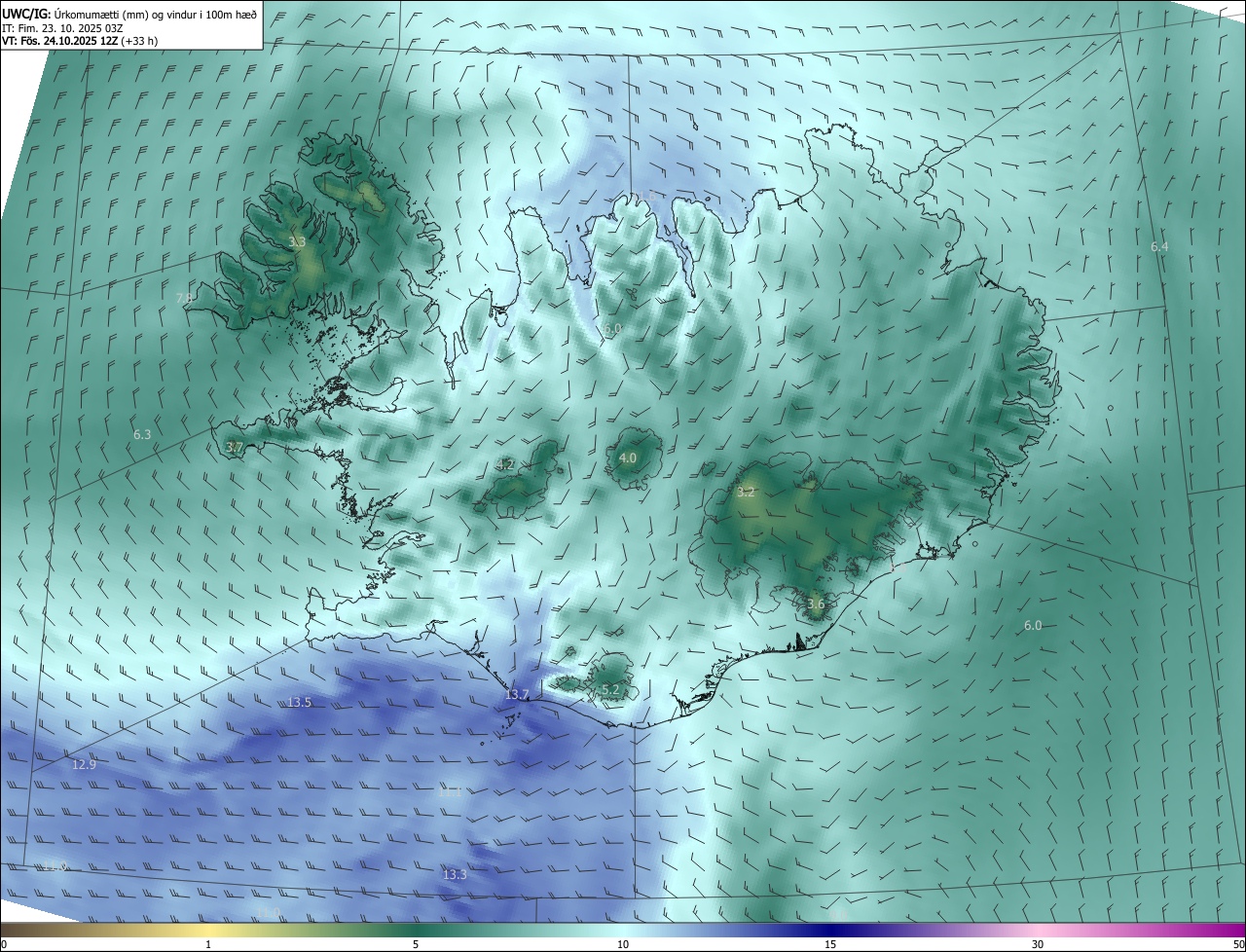
Task: Click the colorbar tick label 50
Action: coord(1238,944)
